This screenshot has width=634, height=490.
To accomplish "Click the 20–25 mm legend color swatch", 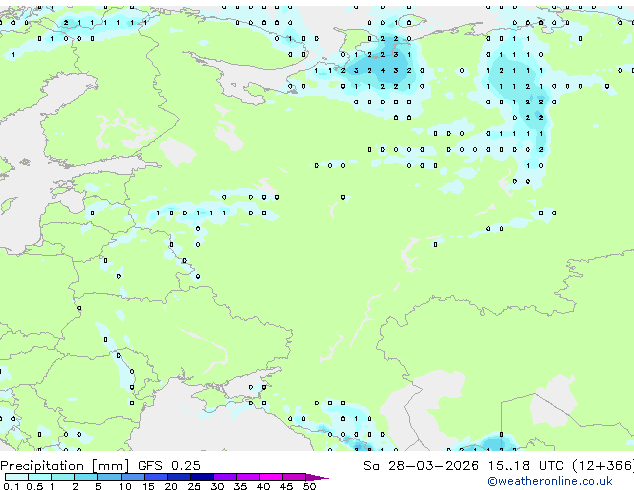I will [179, 477].
